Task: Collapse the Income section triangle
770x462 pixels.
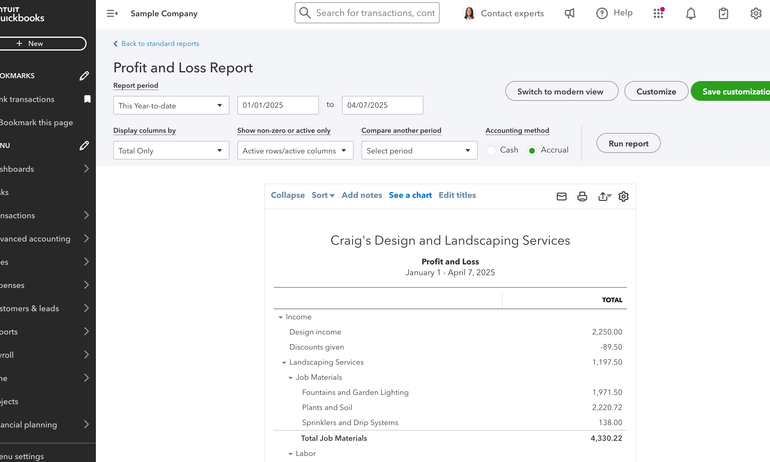Action: click(280, 317)
